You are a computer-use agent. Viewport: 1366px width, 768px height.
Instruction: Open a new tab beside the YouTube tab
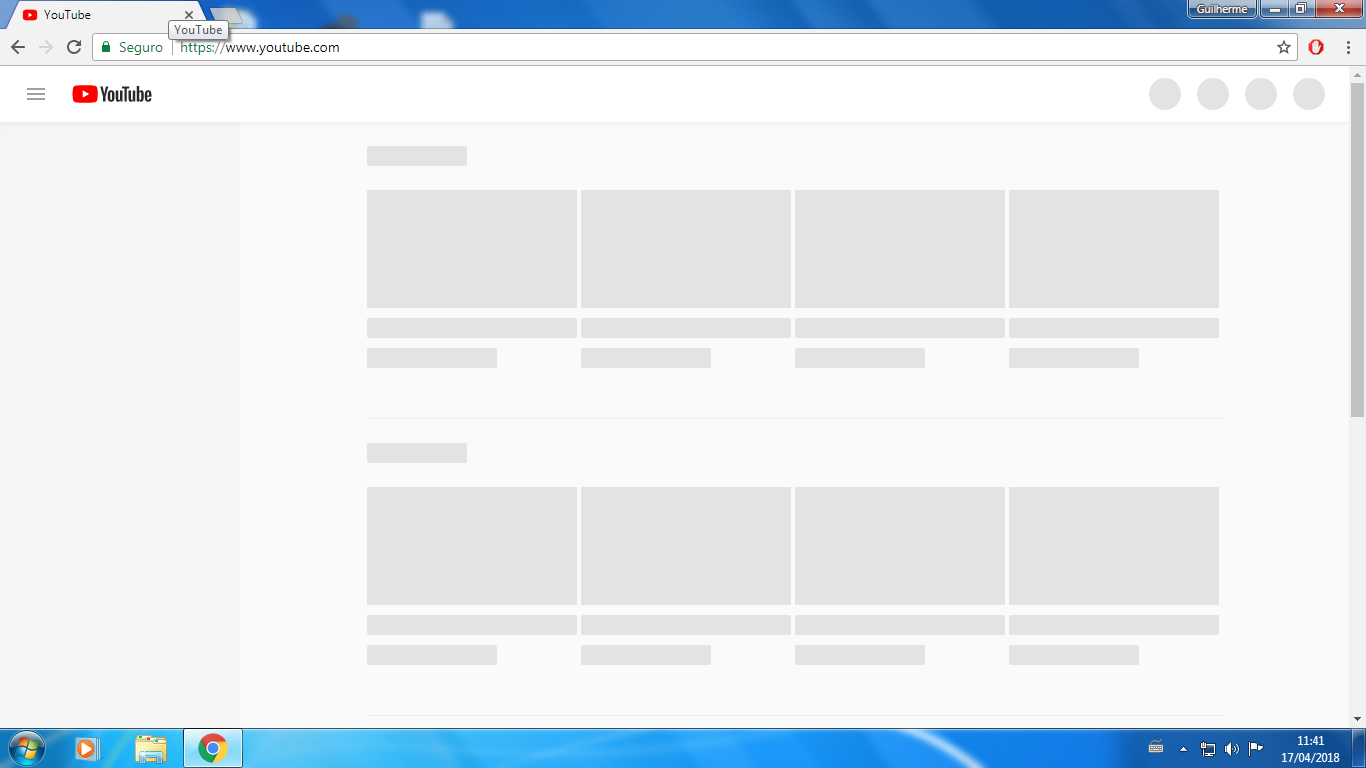pos(226,15)
